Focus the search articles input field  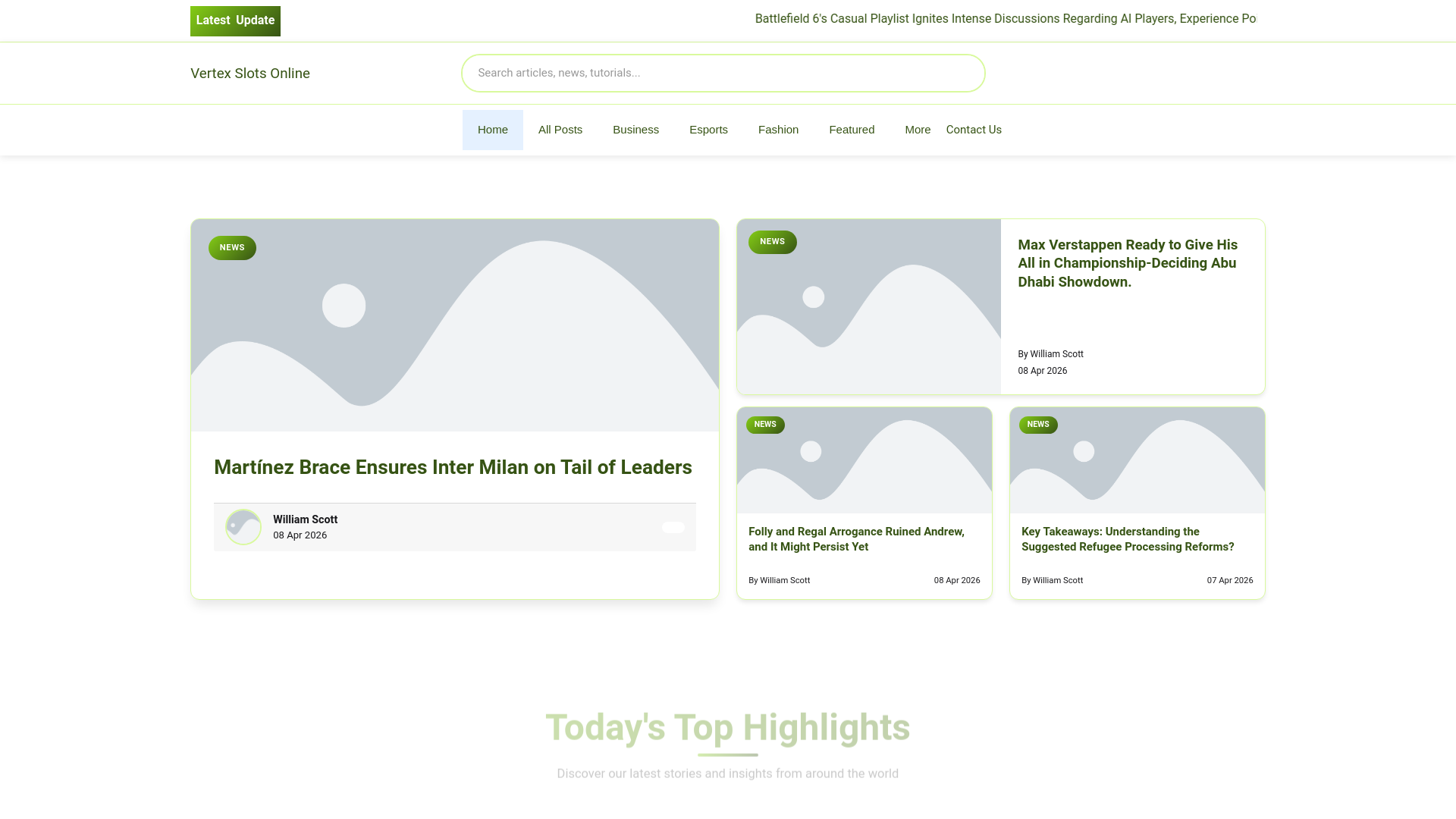723,74
